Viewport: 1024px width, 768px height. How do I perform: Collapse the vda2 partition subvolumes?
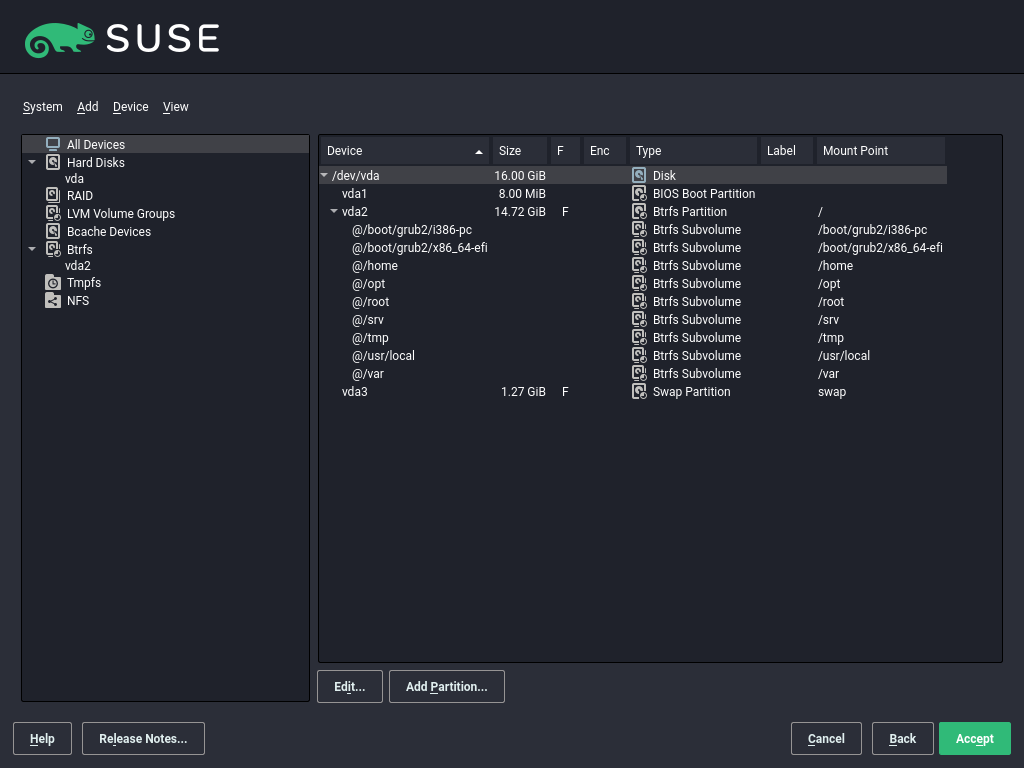tap(334, 212)
